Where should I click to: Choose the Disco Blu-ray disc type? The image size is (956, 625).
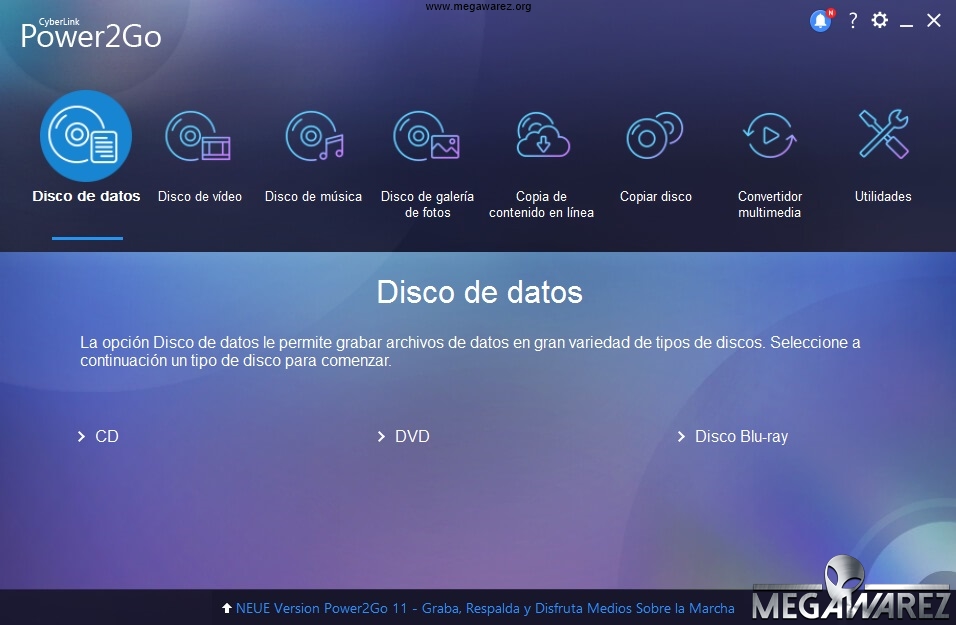click(x=741, y=437)
